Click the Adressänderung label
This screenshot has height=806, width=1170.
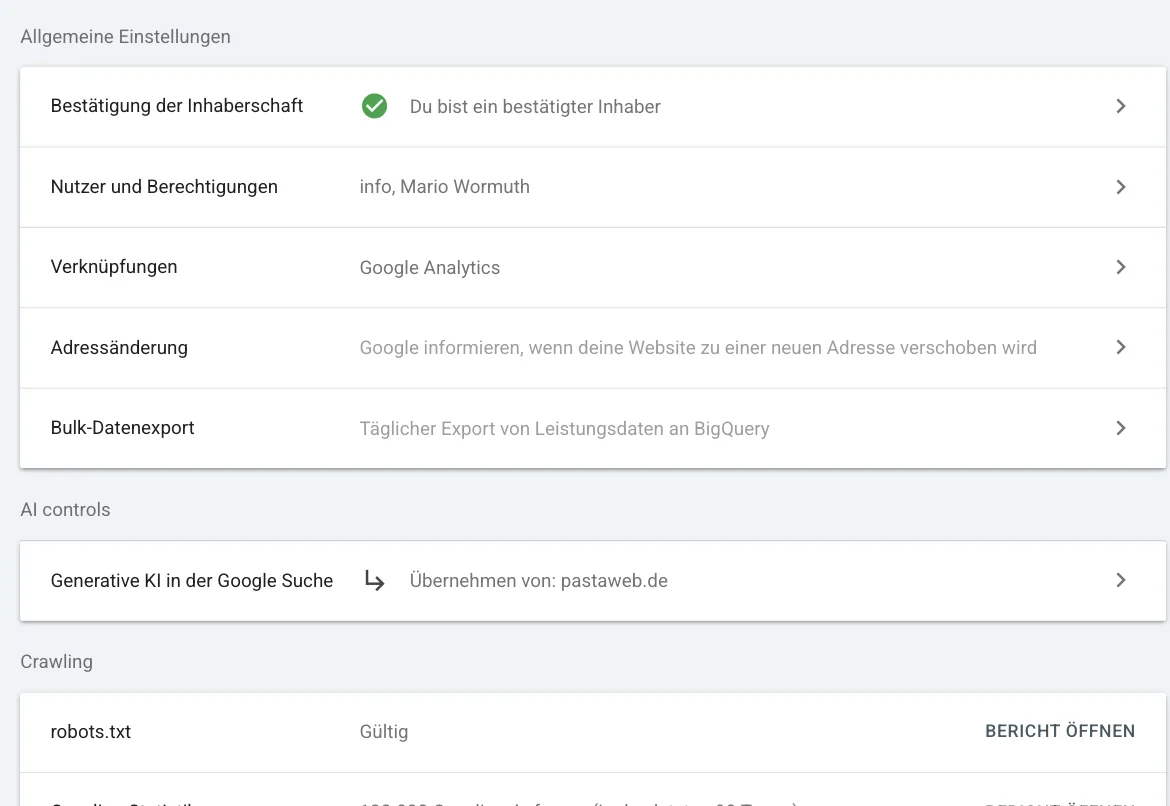(119, 348)
